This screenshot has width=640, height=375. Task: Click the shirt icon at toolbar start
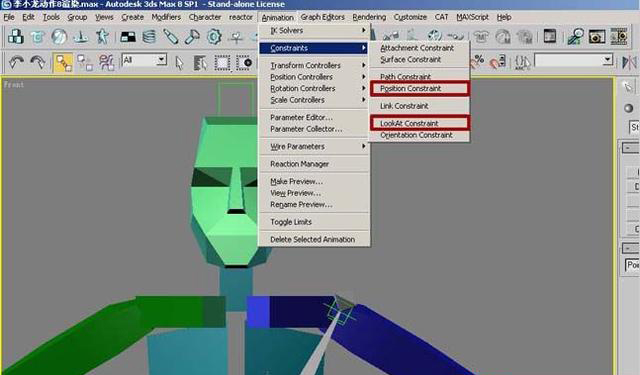(38, 37)
